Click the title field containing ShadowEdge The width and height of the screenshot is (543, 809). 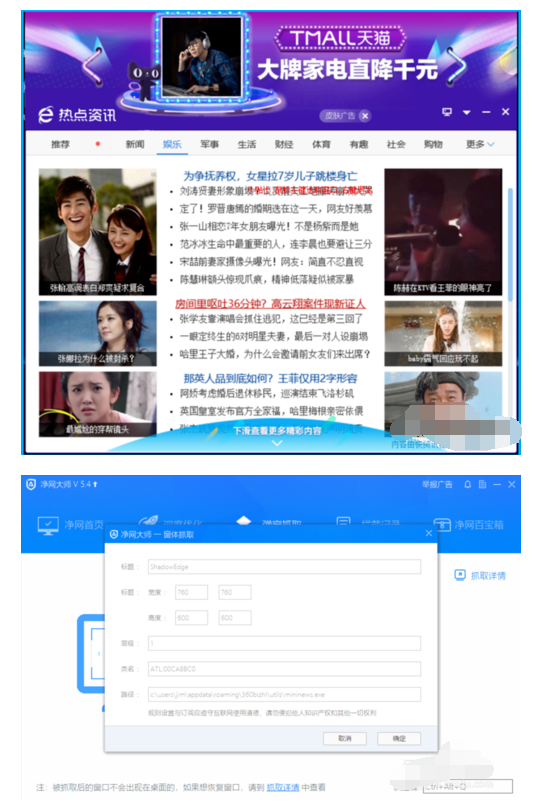click(284, 567)
